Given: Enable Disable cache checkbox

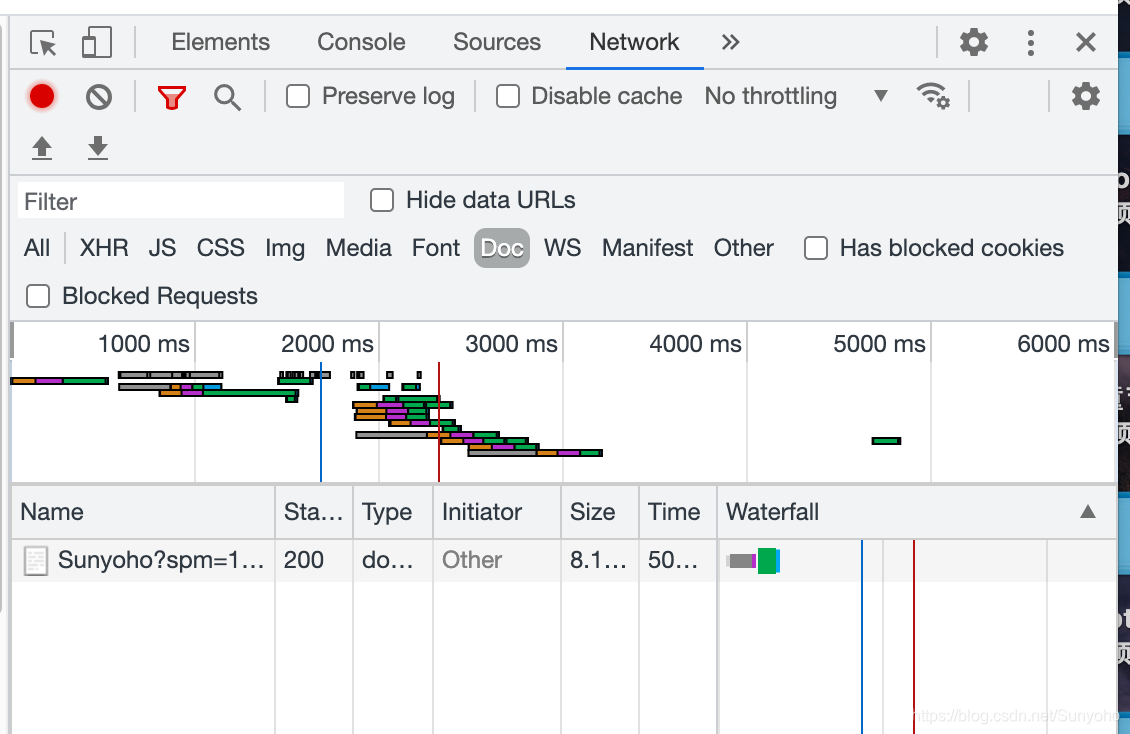Looking at the screenshot, I should coord(507,96).
